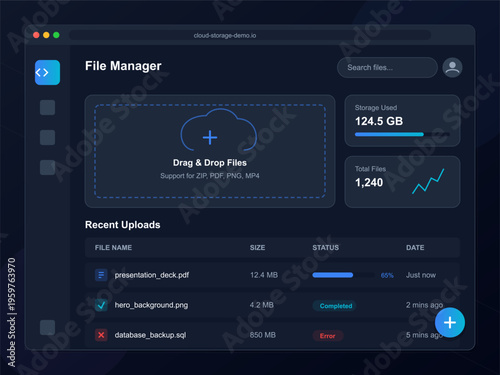This screenshot has height=375, width=500.
Task: Click the Completed status badge
Action: 335,306
